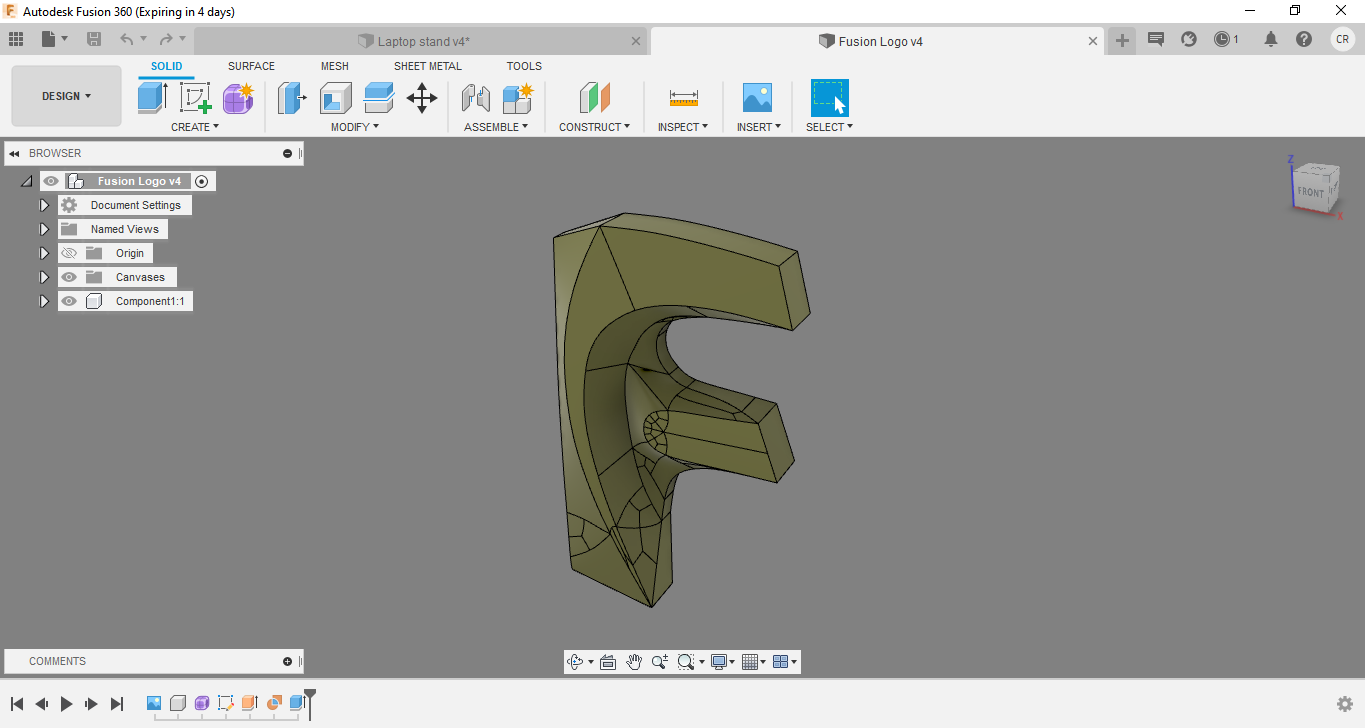Switch to the SURFACE ribbon tab

coord(250,66)
